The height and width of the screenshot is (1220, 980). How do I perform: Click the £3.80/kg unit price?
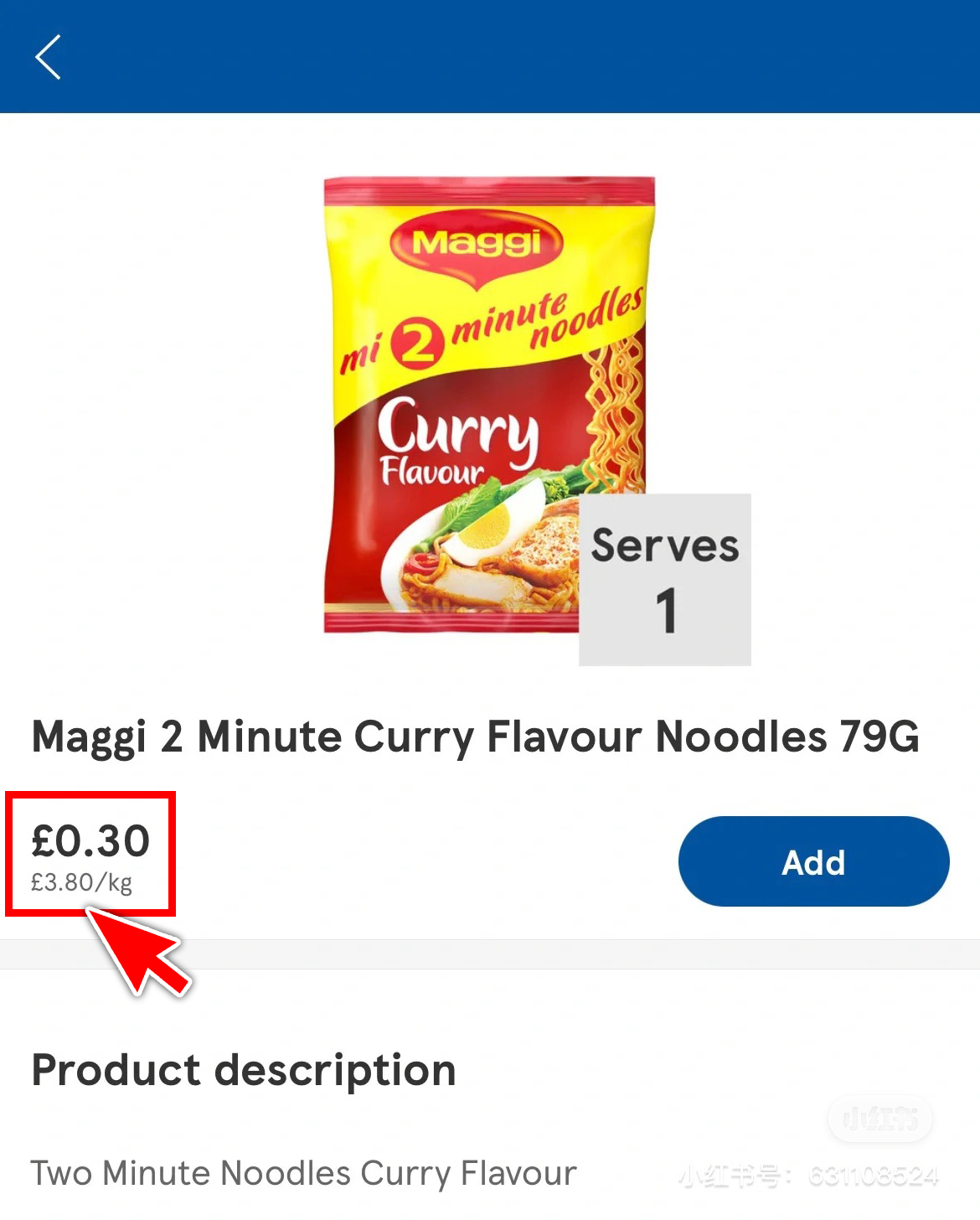(81, 882)
